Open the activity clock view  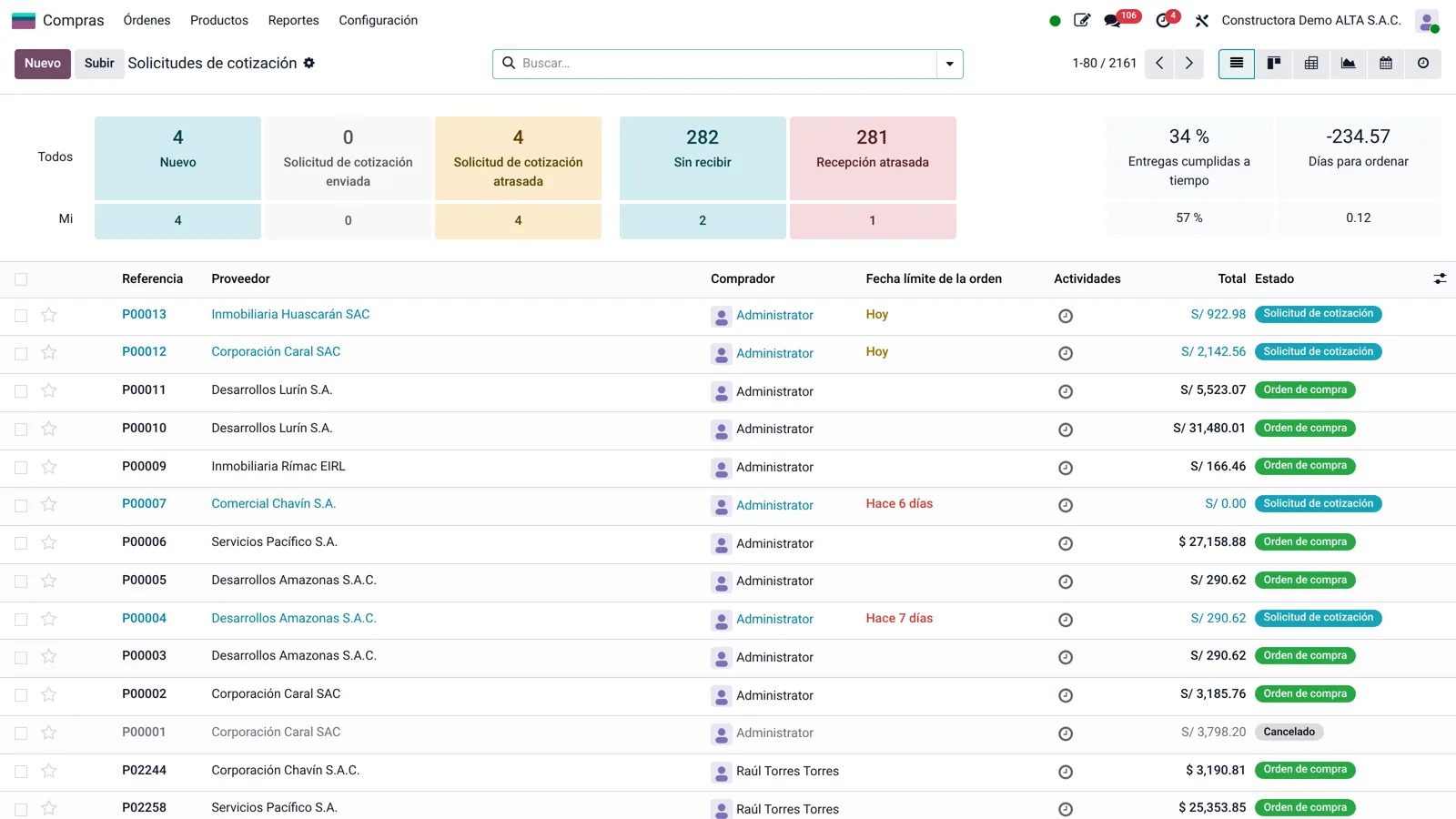(1423, 64)
